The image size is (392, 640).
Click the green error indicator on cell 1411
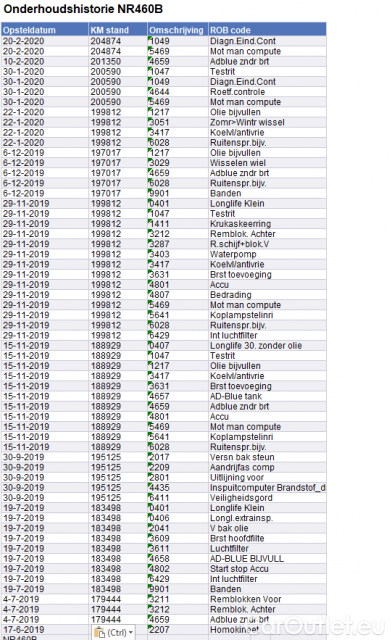point(149,221)
